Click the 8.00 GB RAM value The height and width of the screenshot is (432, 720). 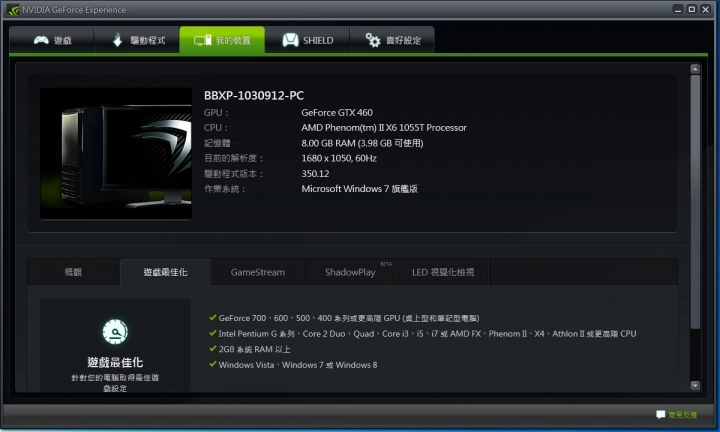pos(362,143)
